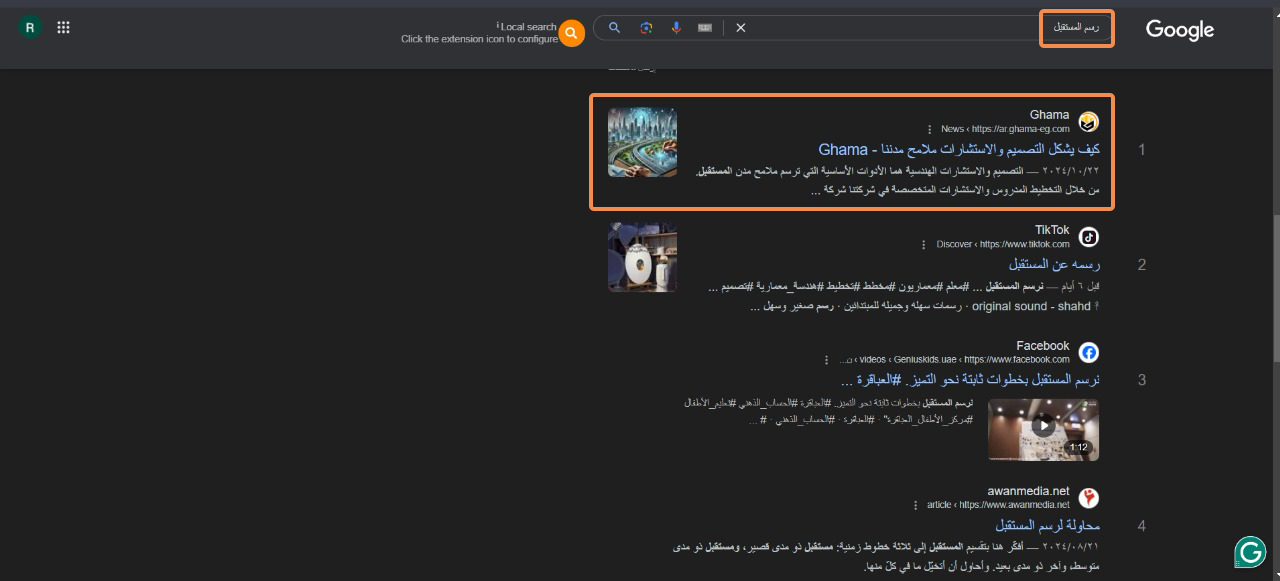
Task: Search by image with Google Lens
Action: tap(646, 28)
